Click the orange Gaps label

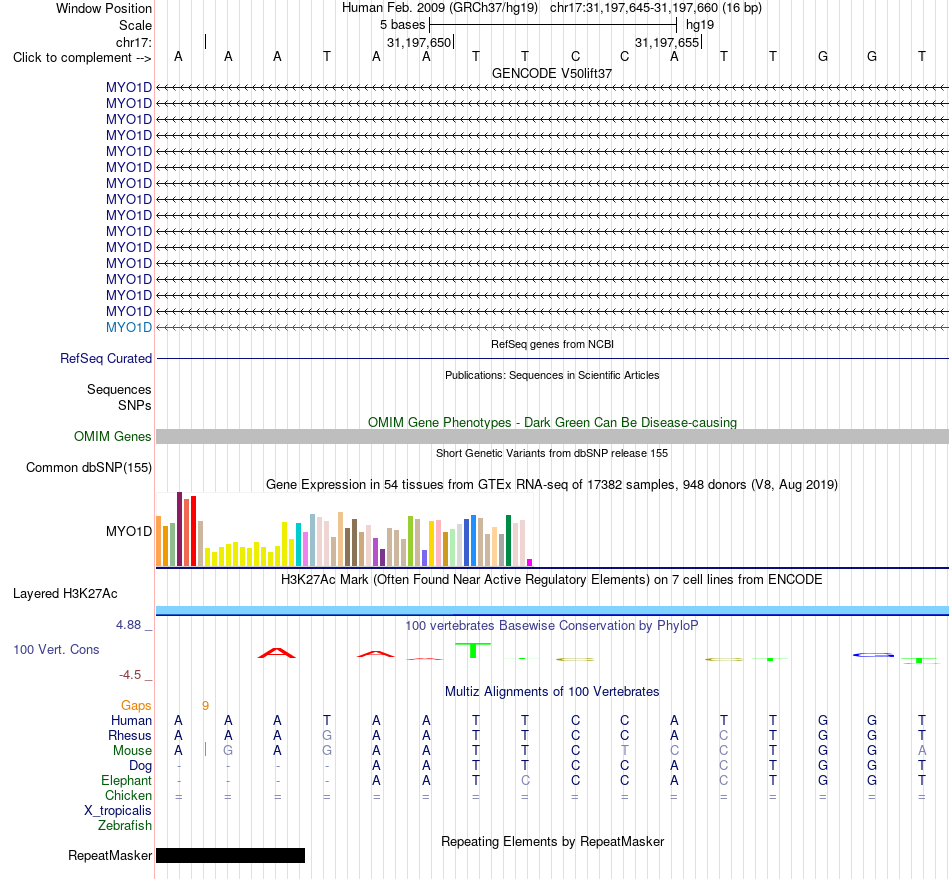coord(136,705)
